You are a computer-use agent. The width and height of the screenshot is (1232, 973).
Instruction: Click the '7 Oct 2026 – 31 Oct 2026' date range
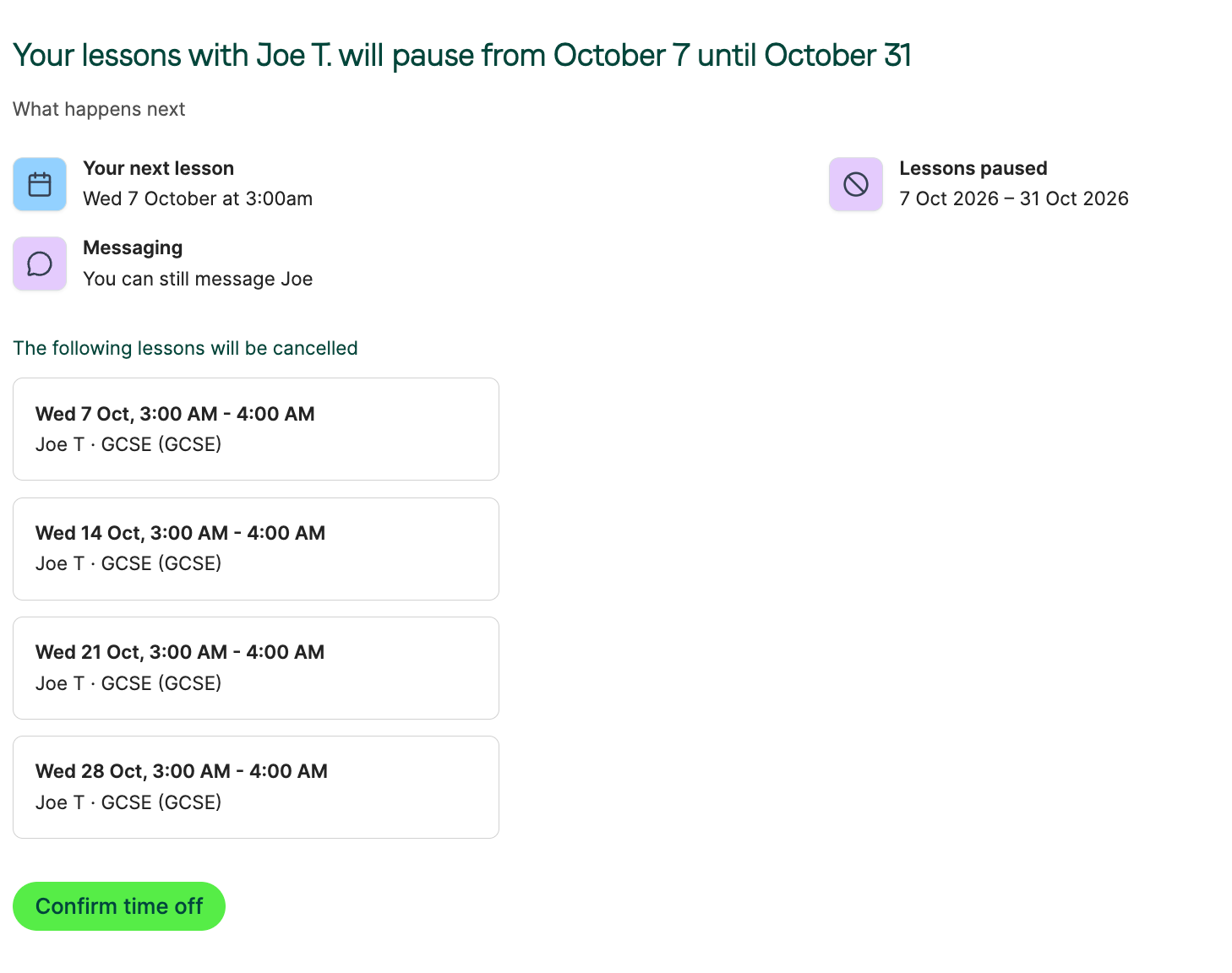tap(1014, 198)
